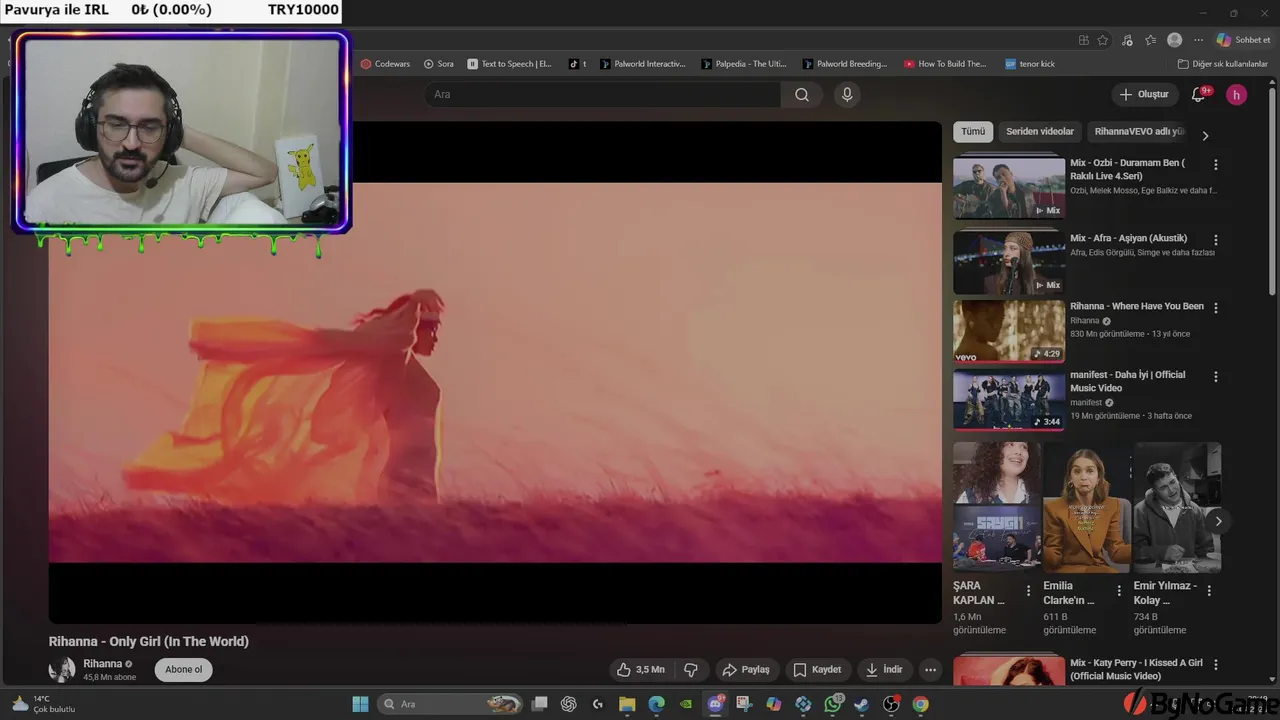Open ChatGPT from taskbar
The width and height of the screenshot is (1280, 720).
click(568, 704)
